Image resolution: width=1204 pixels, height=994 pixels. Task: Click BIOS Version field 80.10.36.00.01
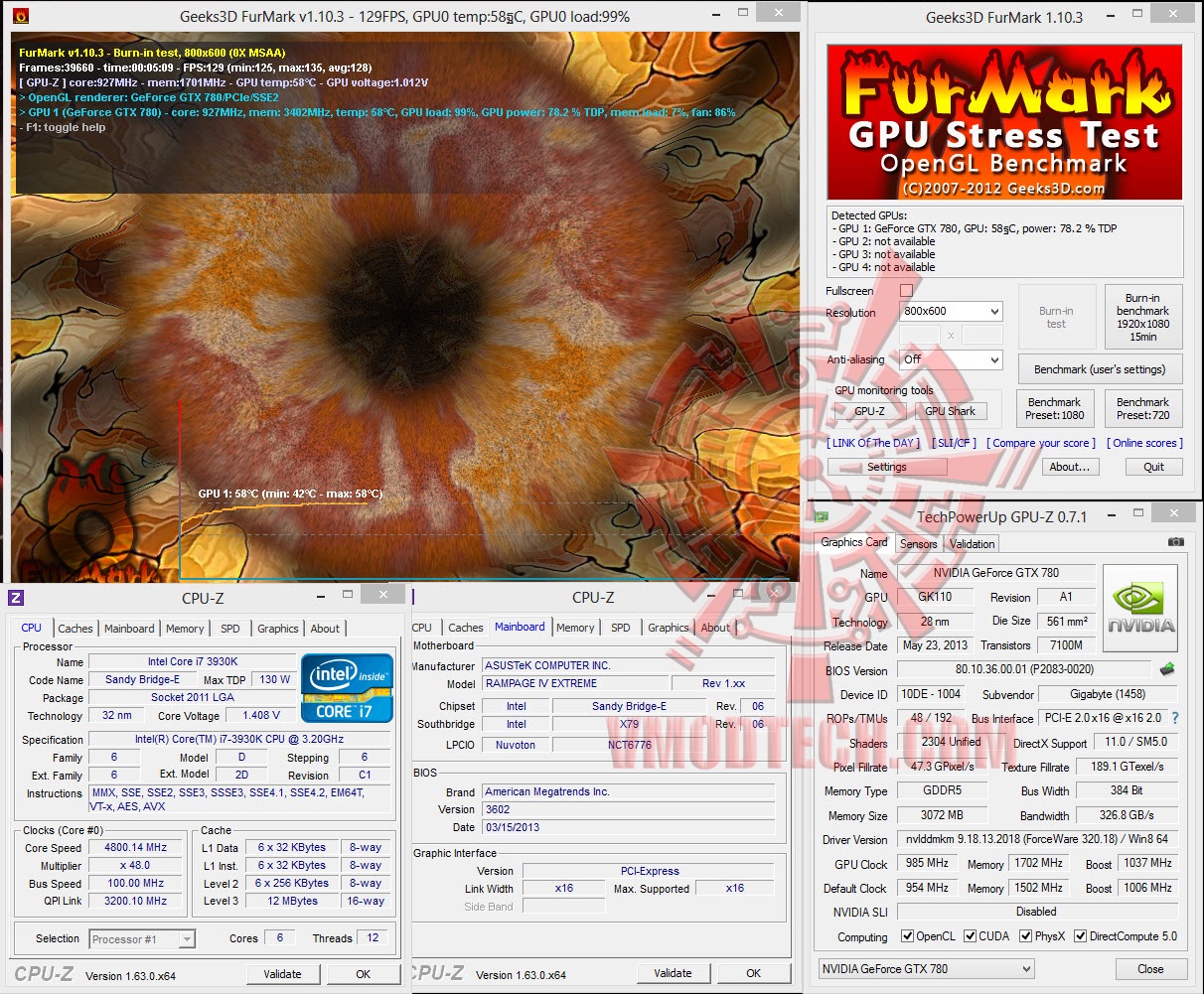click(x=1024, y=669)
